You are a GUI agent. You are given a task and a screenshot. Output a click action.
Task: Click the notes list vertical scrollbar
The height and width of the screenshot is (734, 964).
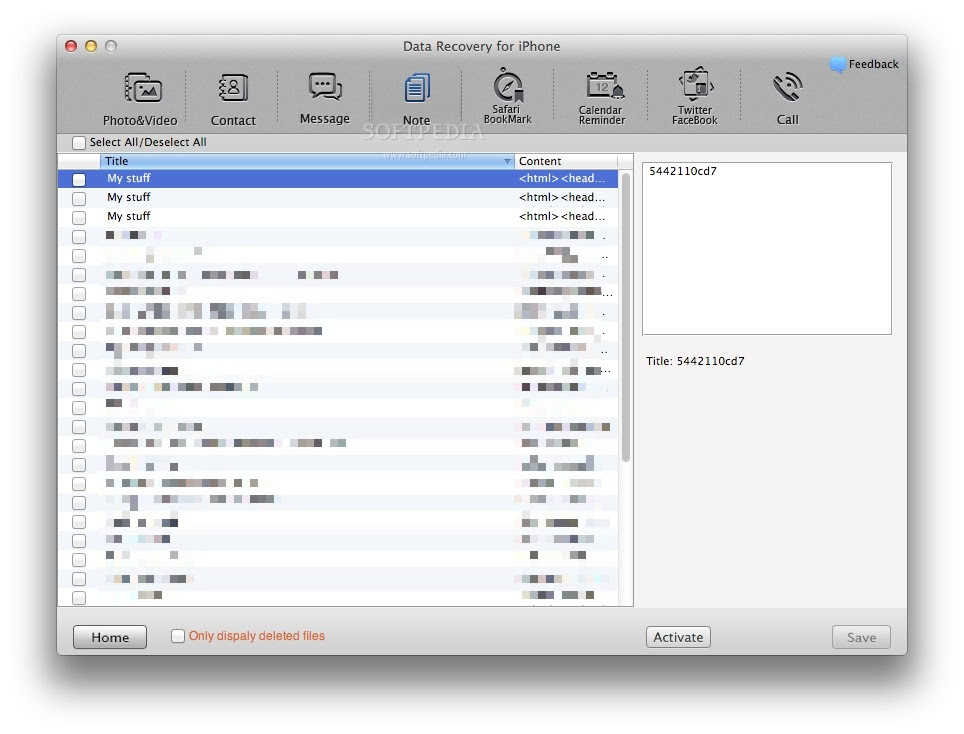(x=626, y=317)
